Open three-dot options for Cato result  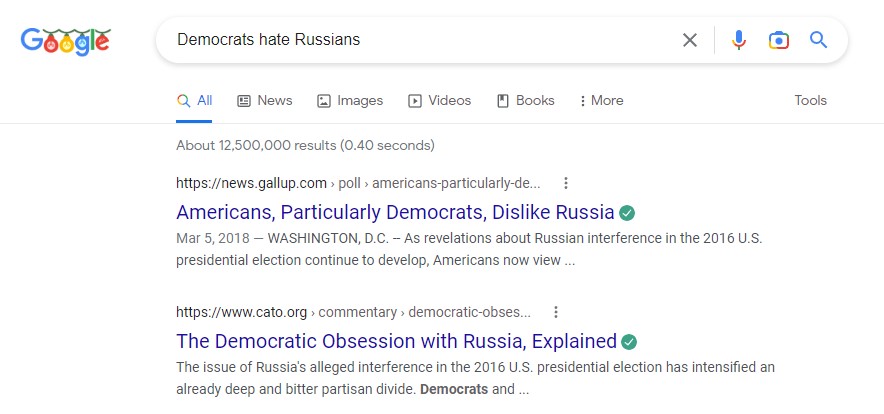click(556, 312)
